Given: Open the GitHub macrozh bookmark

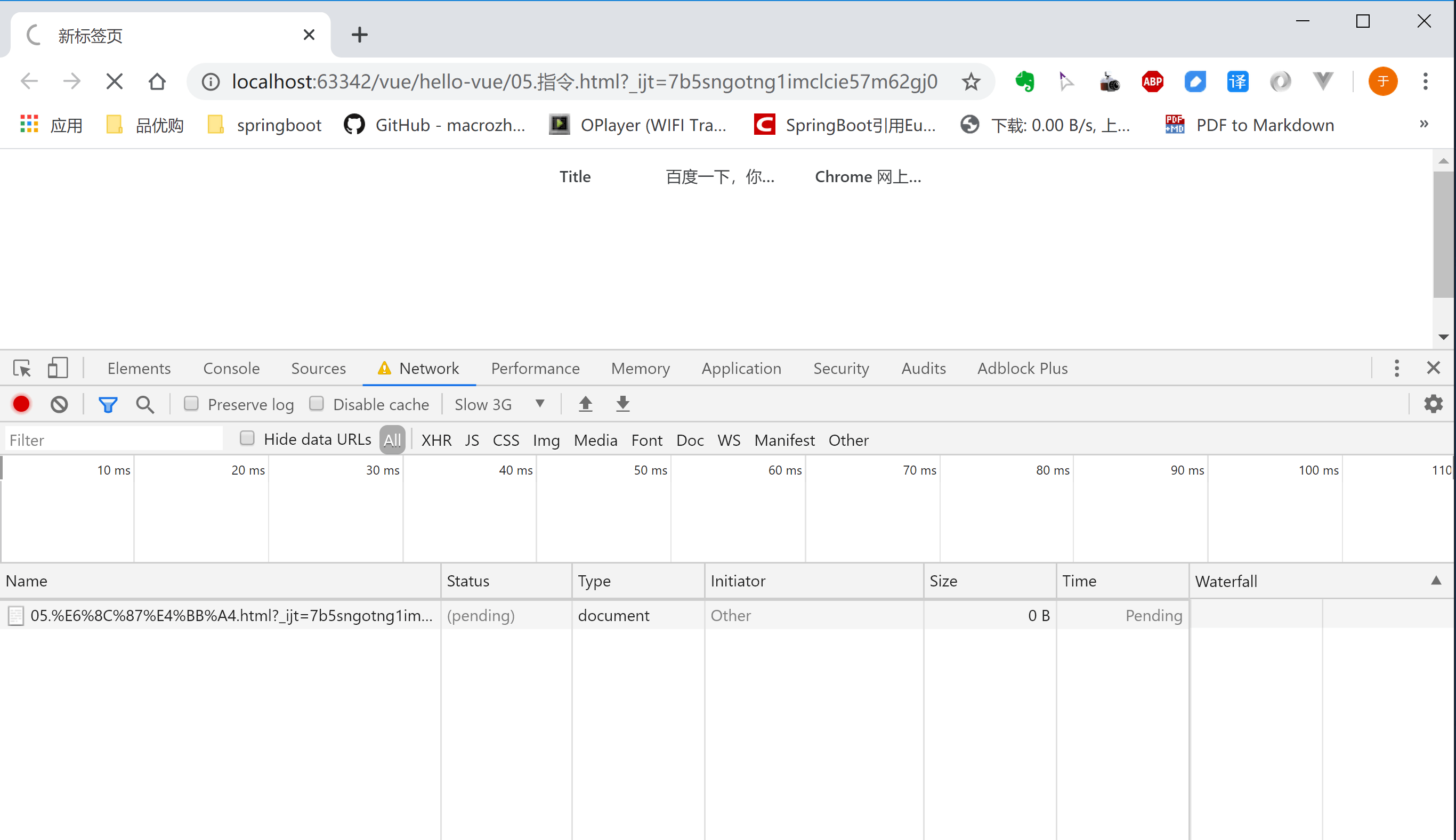Looking at the screenshot, I should 434,125.
